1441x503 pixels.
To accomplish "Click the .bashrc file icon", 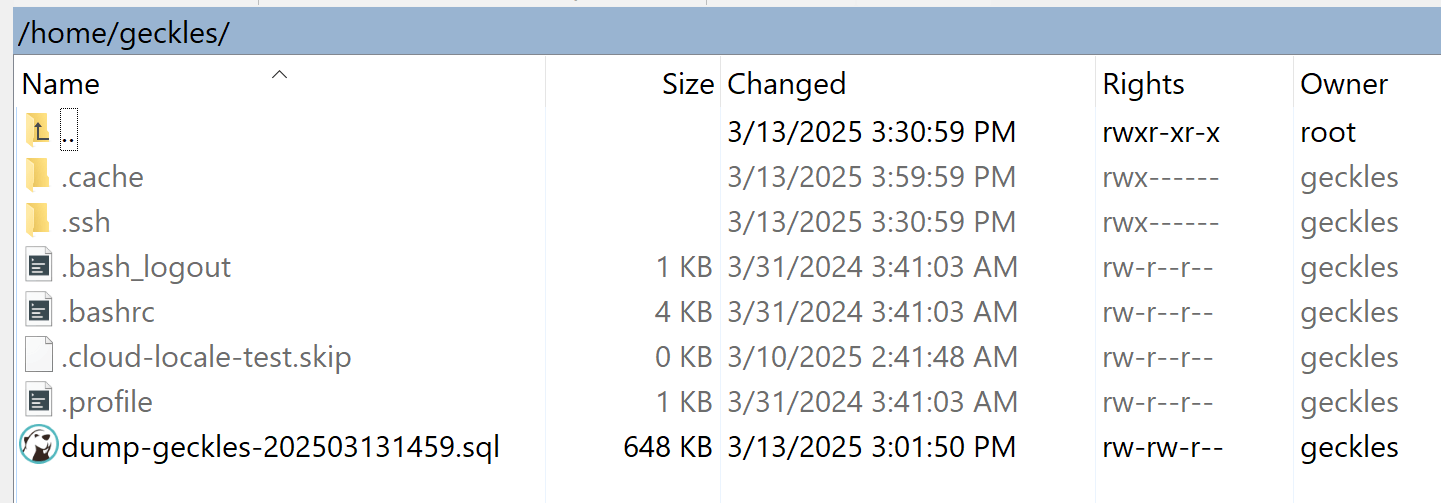I will [38, 312].
